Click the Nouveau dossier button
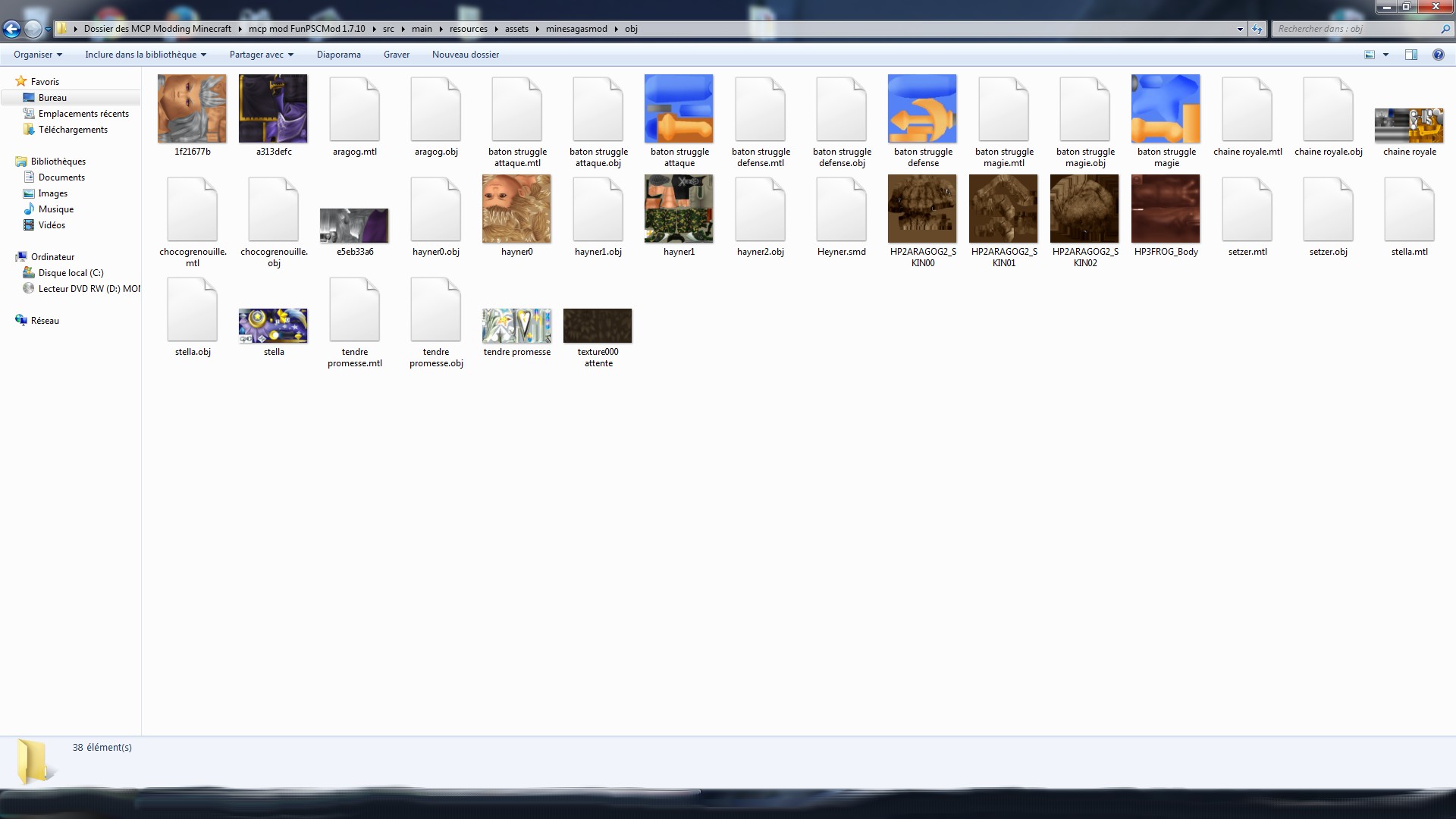The height and width of the screenshot is (819, 1456). [x=465, y=55]
